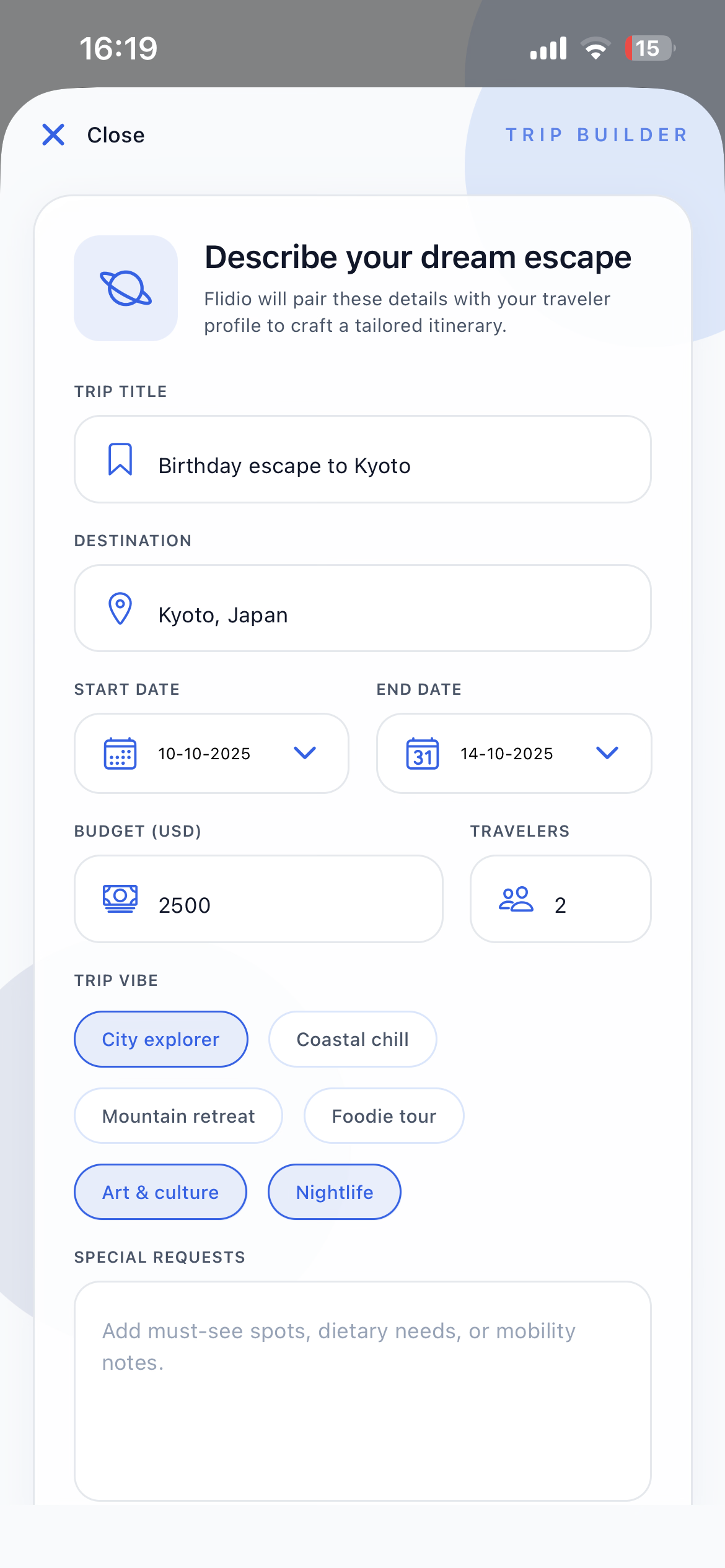This screenshot has width=725, height=1568.
Task: Open the 14-10-2025 end date picker
Action: click(x=507, y=754)
